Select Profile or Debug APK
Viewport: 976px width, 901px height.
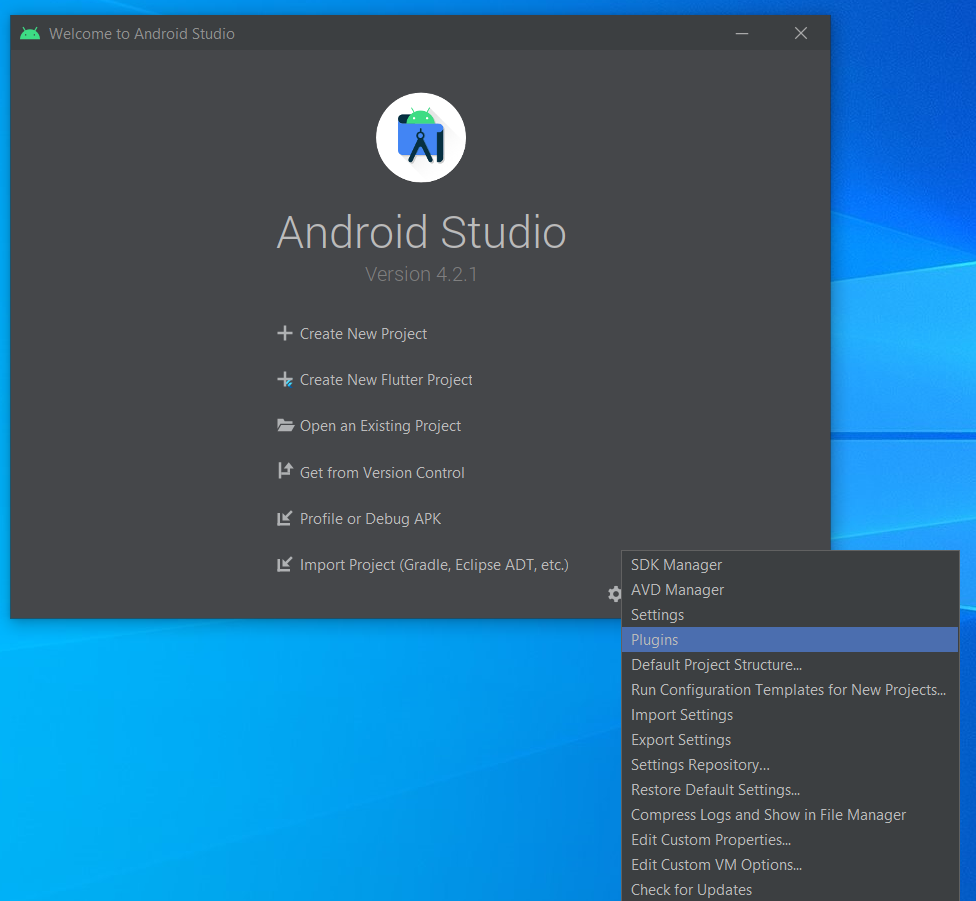point(370,519)
